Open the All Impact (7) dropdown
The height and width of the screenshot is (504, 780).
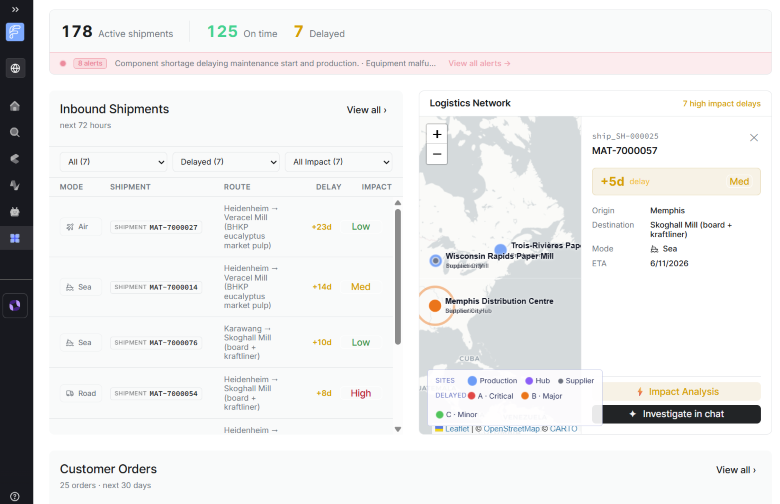pyautogui.click(x=339, y=162)
